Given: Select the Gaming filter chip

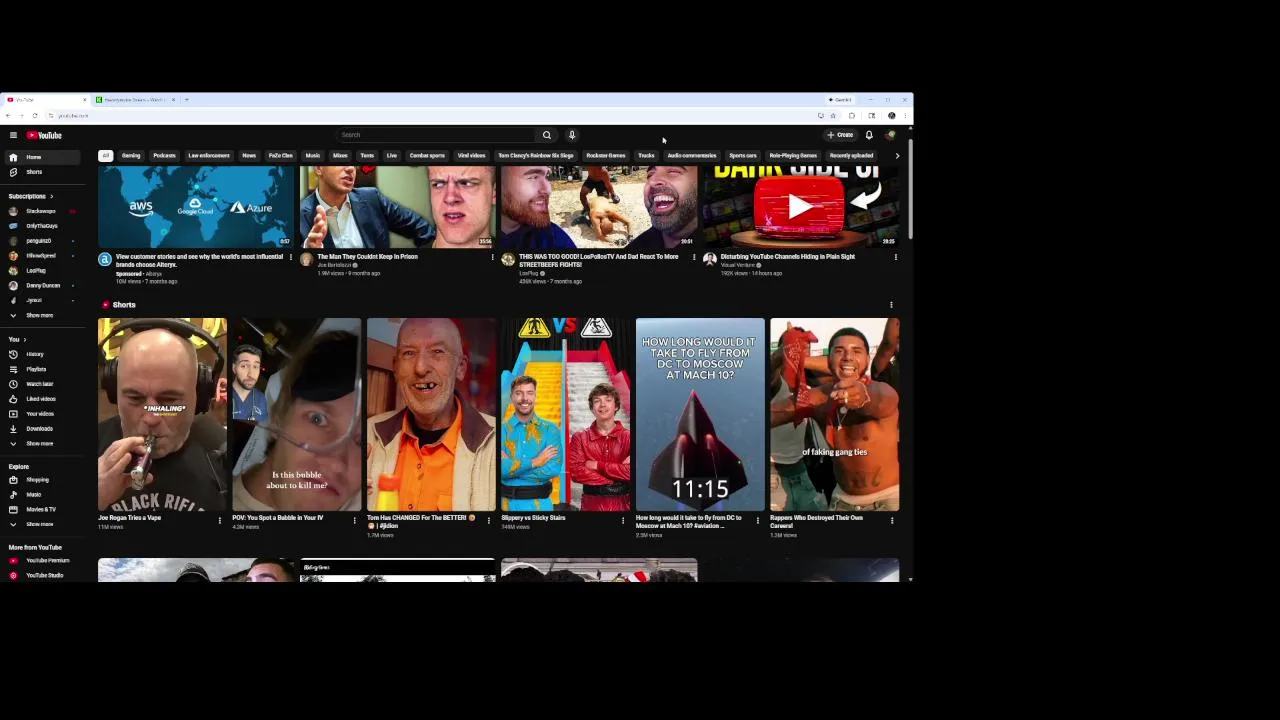Looking at the screenshot, I should coord(131,156).
